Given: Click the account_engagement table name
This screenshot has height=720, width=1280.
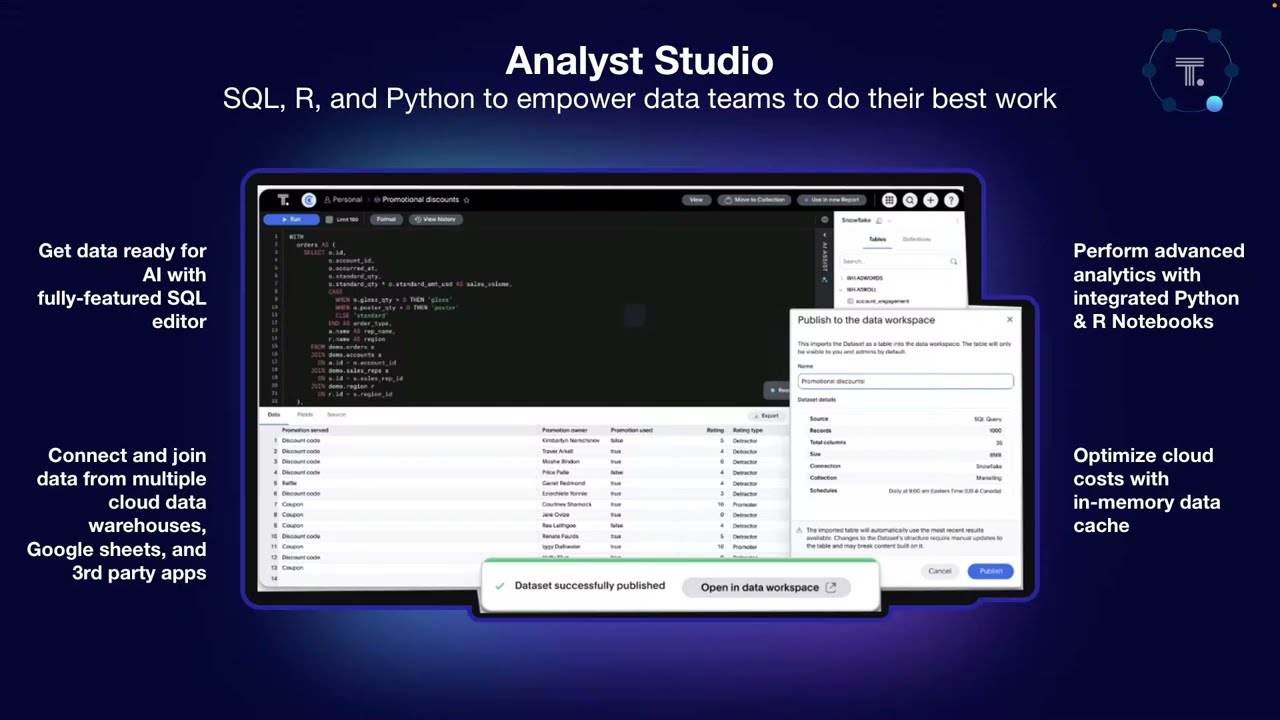Looking at the screenshot, I should click(882, 301).
